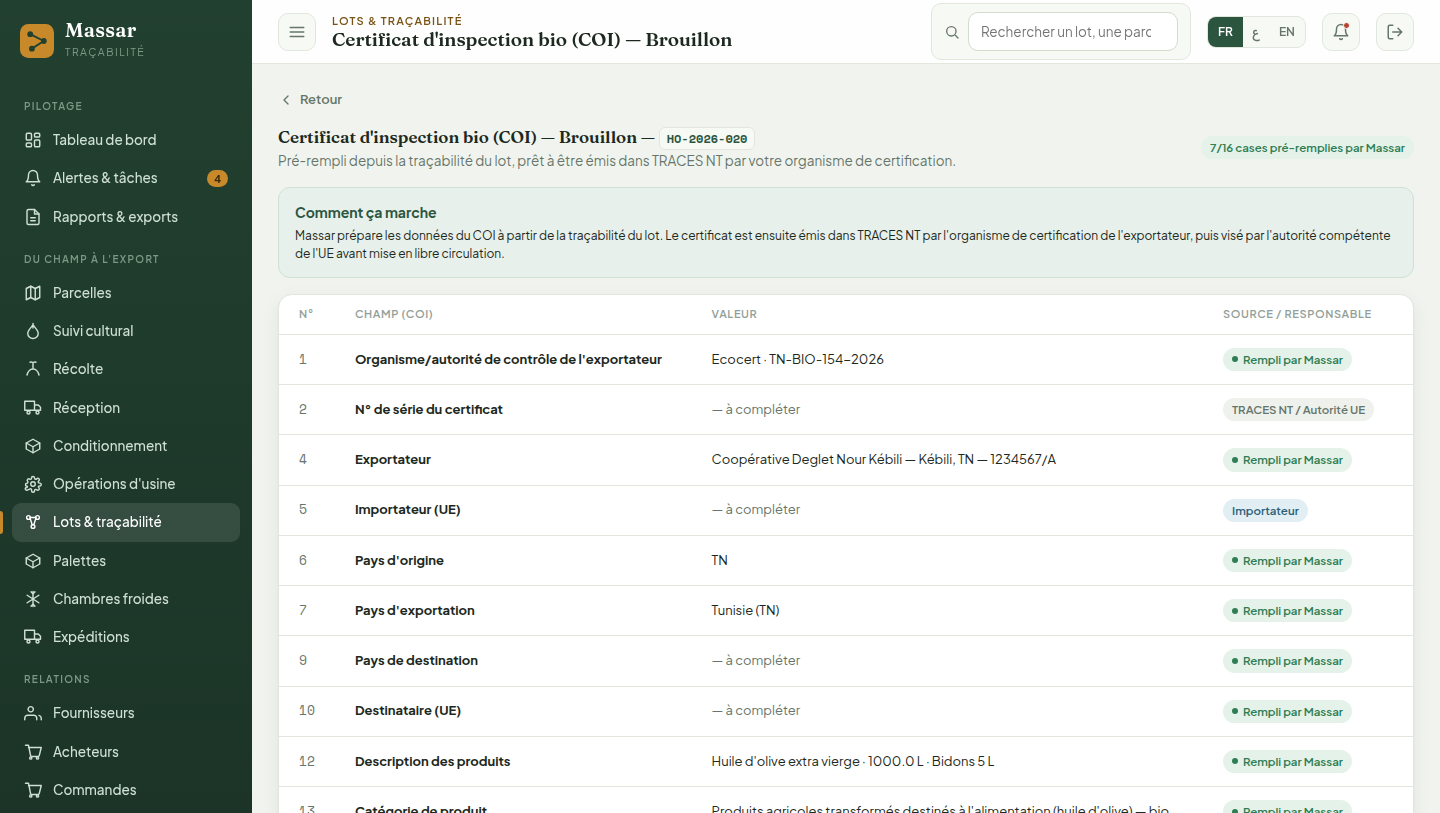Click the Opérations d'usine gear icon

click(x=33, y=484)
